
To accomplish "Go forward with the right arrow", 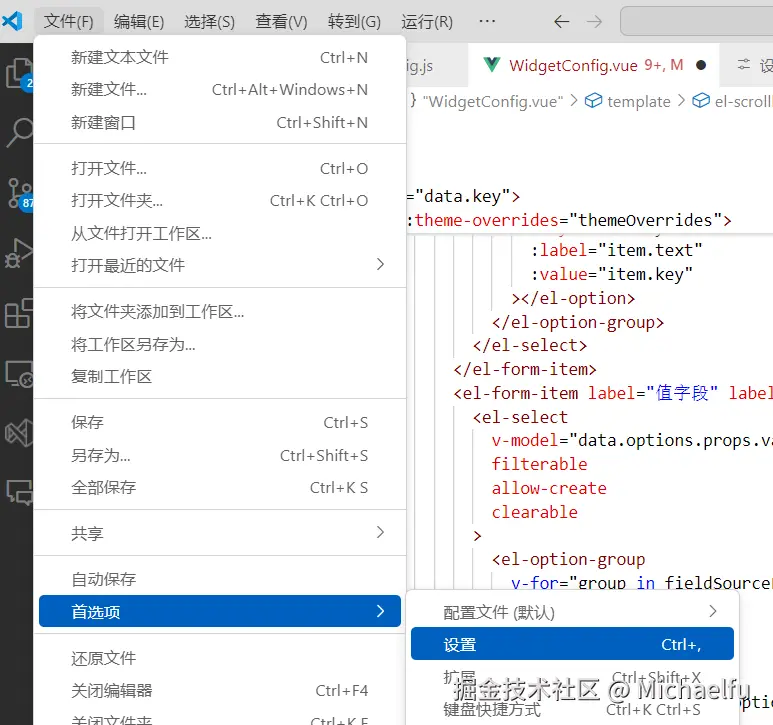I will pyautogui.click(x=595, y=22).
